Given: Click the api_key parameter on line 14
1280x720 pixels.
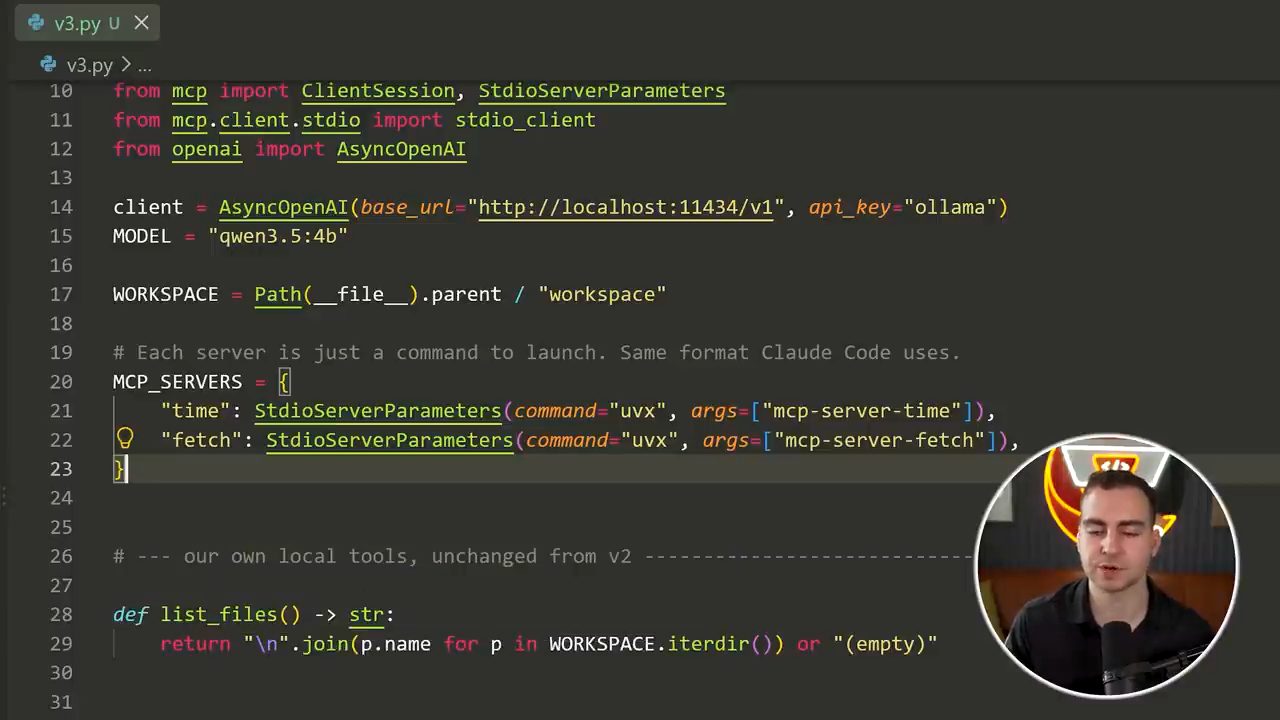Looking at the screenshot, I should tap(850, 207).
